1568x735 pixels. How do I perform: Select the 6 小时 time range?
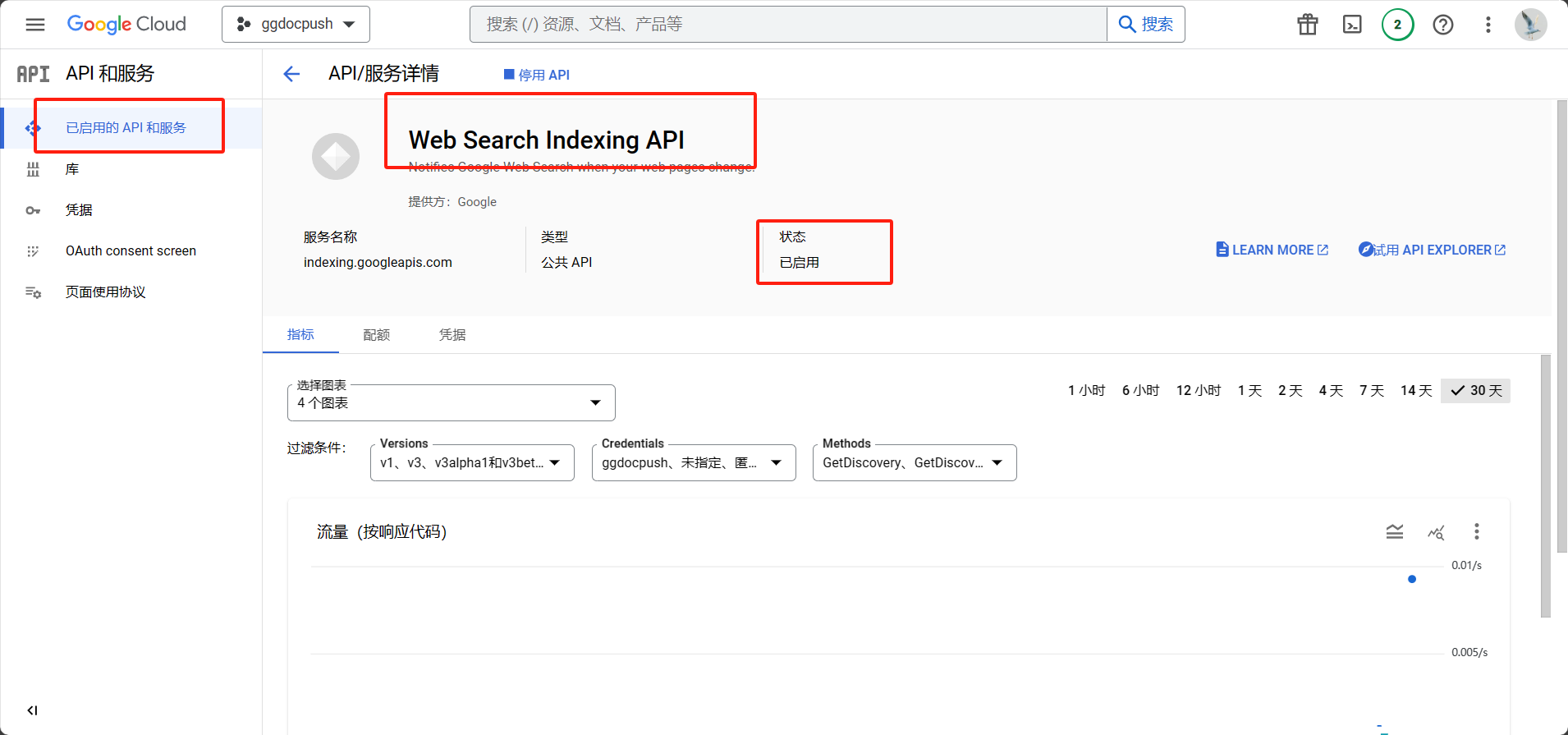point(1141,391)
